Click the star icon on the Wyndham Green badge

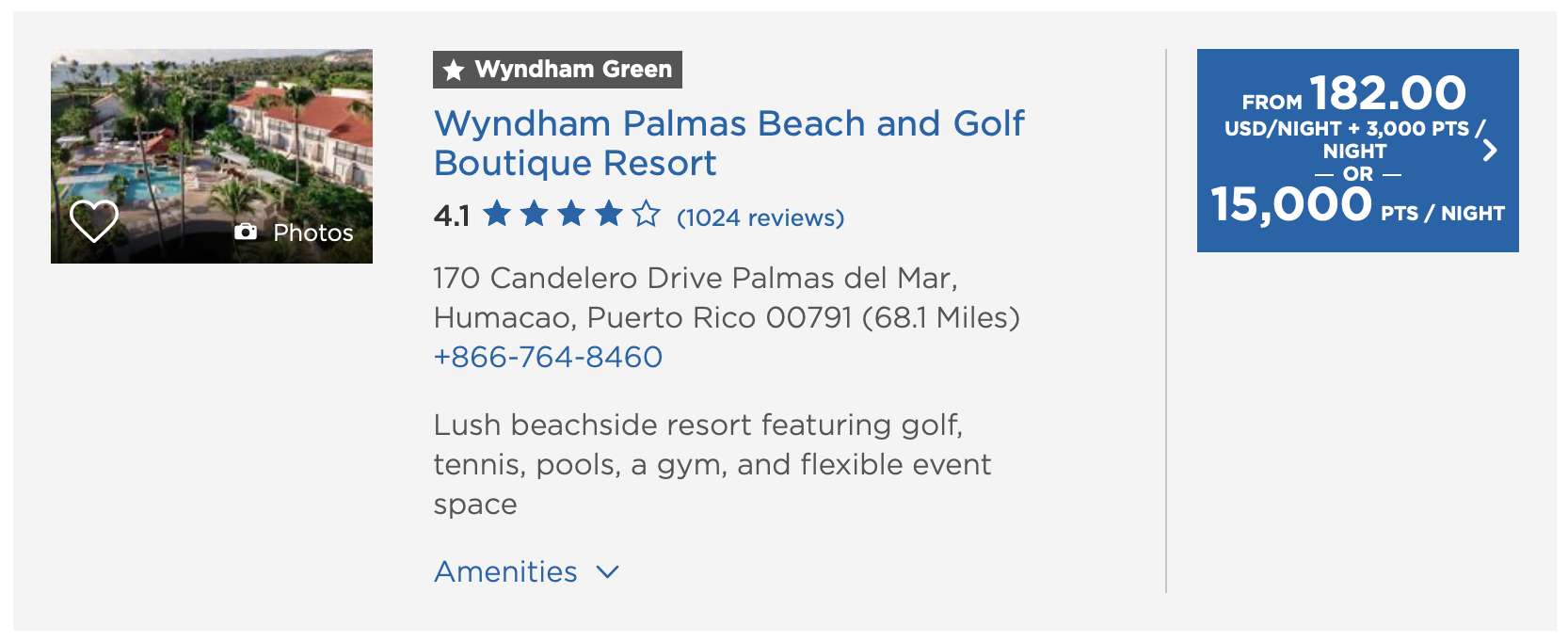click(456, 69)
